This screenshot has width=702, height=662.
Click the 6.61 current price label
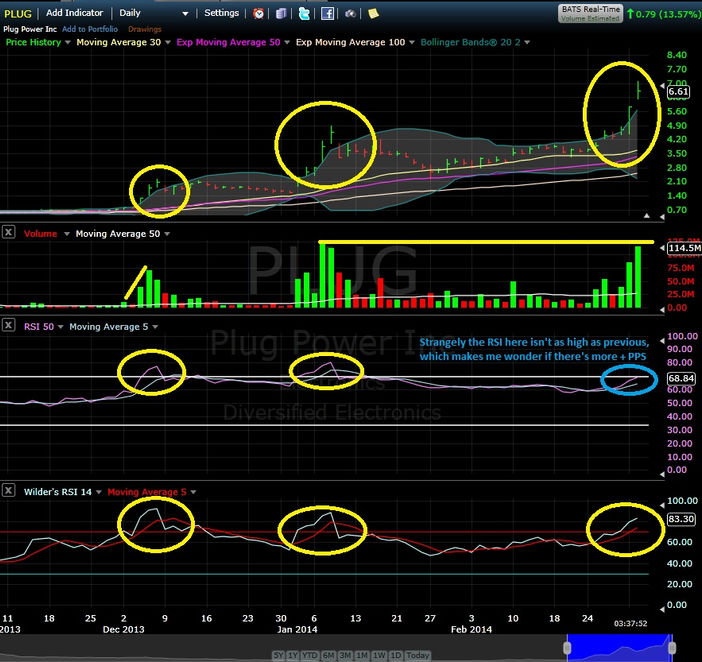click(678, 92)
